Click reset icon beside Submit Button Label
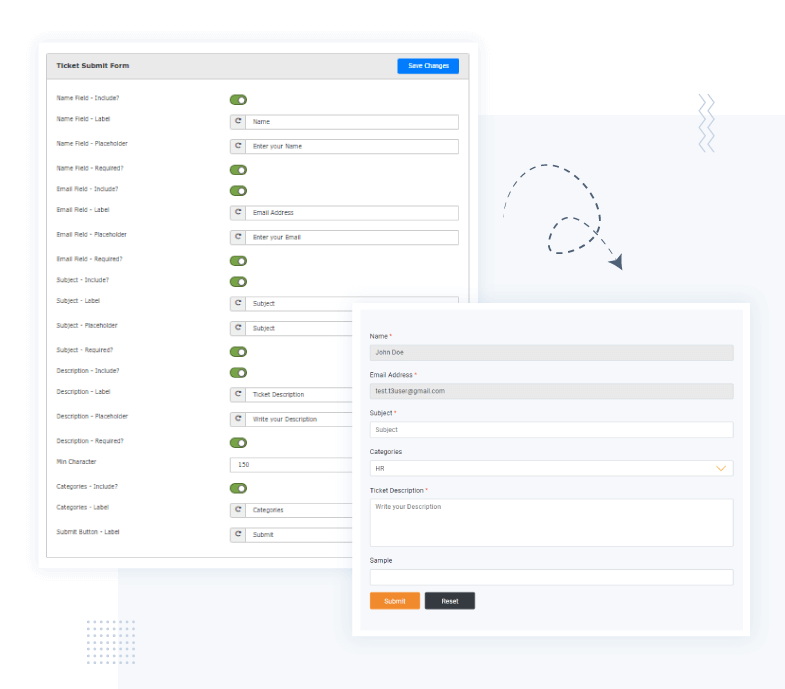785x689 pixels. [x=238, y=534]
